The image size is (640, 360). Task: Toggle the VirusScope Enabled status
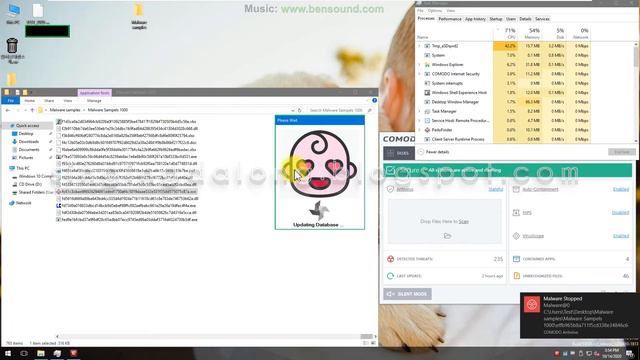pos(621,236)
